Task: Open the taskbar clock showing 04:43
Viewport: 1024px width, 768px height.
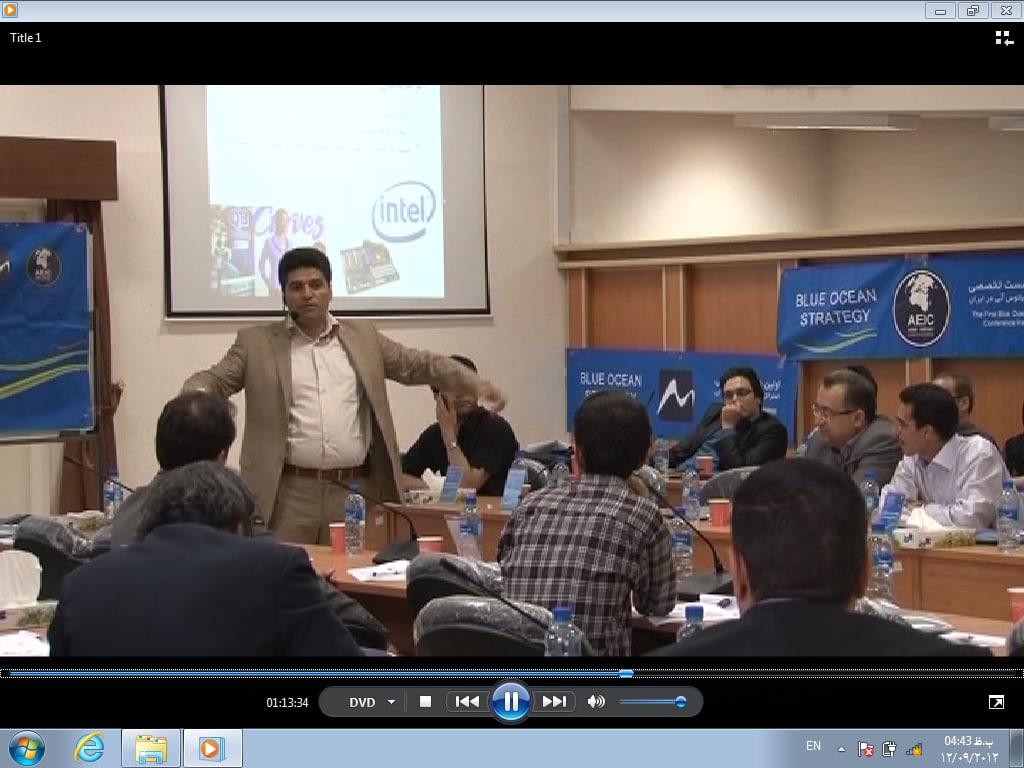Action: 968,748
